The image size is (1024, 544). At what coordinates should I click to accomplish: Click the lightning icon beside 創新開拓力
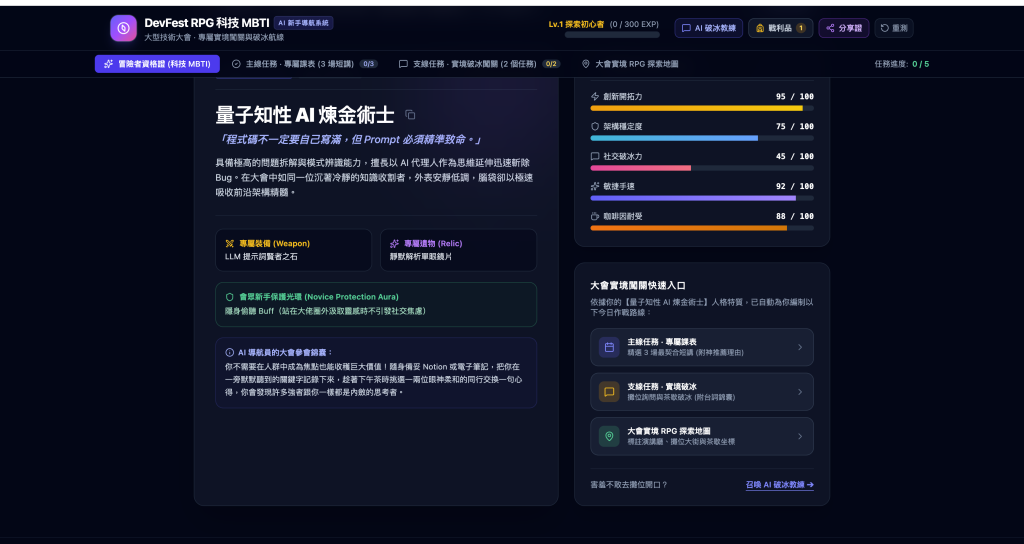(595, 97)
